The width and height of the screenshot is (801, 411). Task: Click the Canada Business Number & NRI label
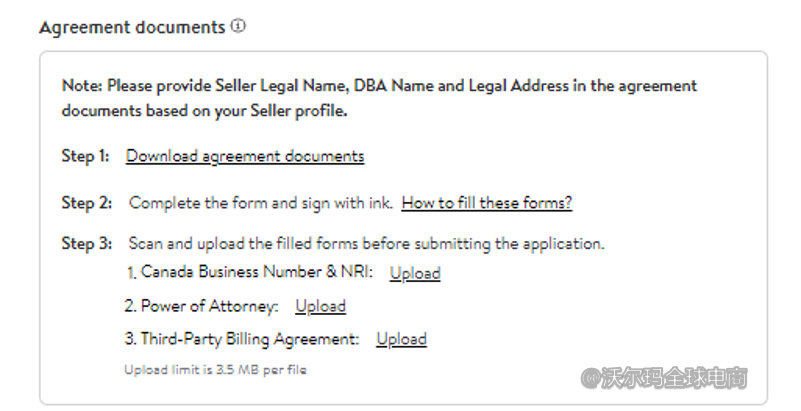[252, 272]
